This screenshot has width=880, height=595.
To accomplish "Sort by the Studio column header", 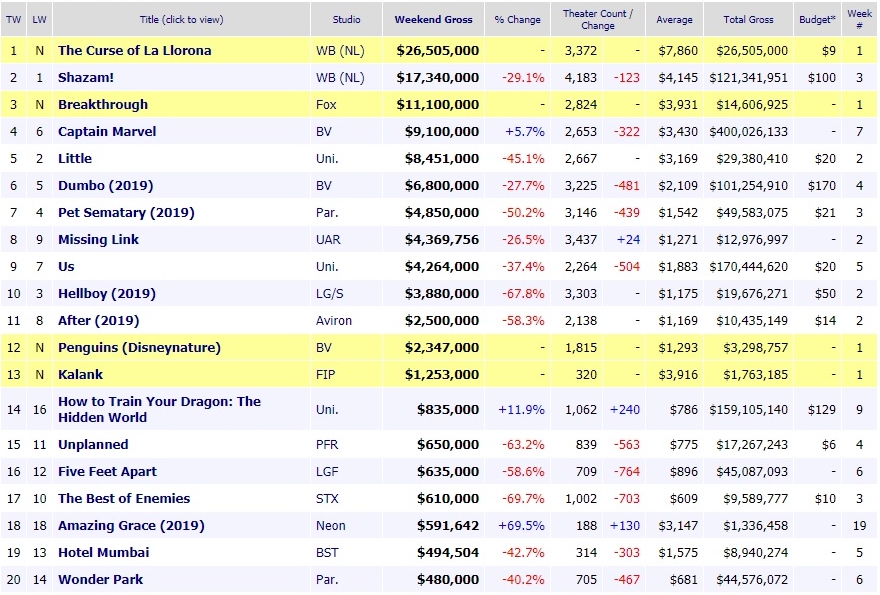I will click(x=346, y=20).
